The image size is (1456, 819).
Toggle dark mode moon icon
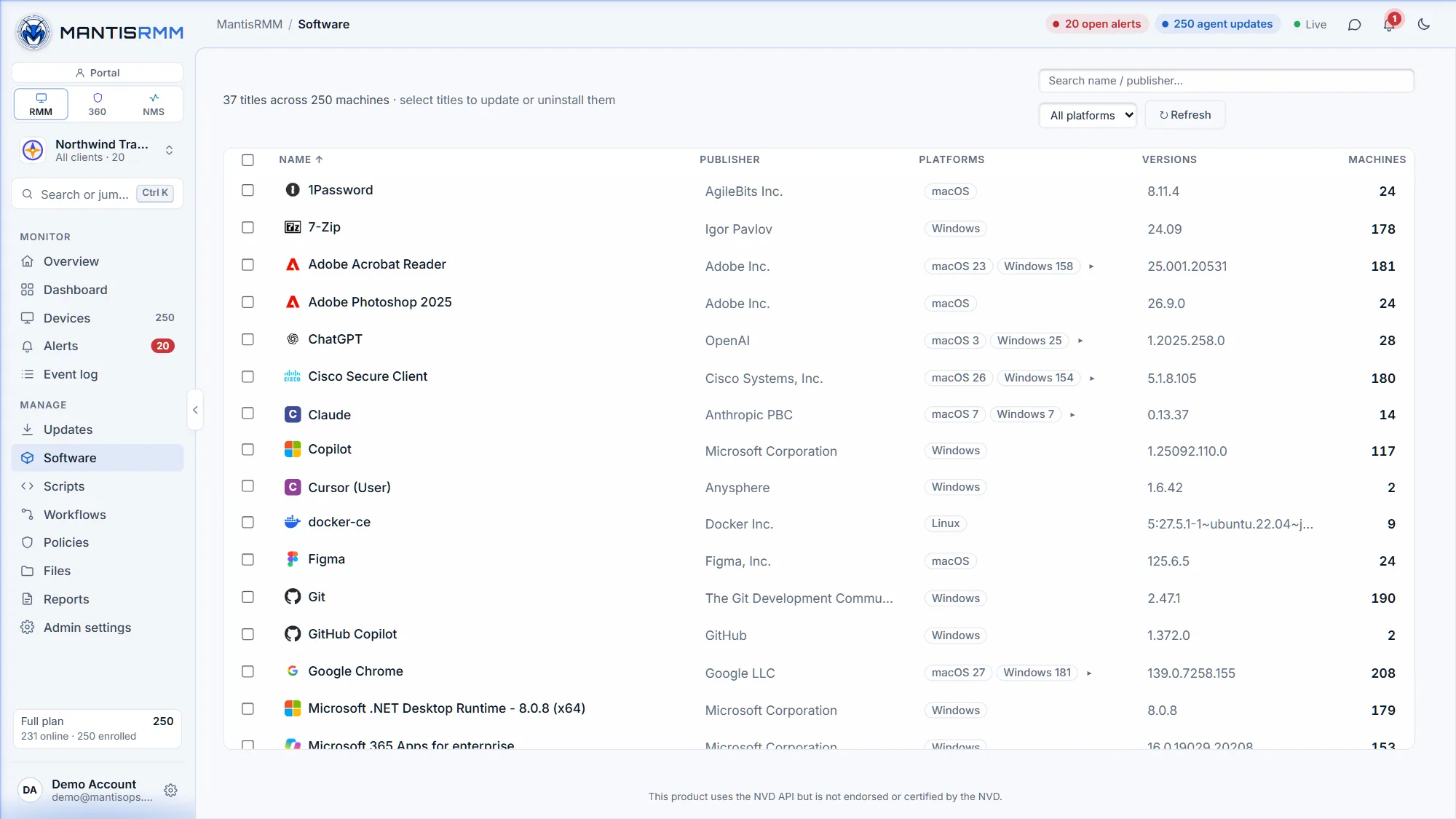tap(1424, 25)
